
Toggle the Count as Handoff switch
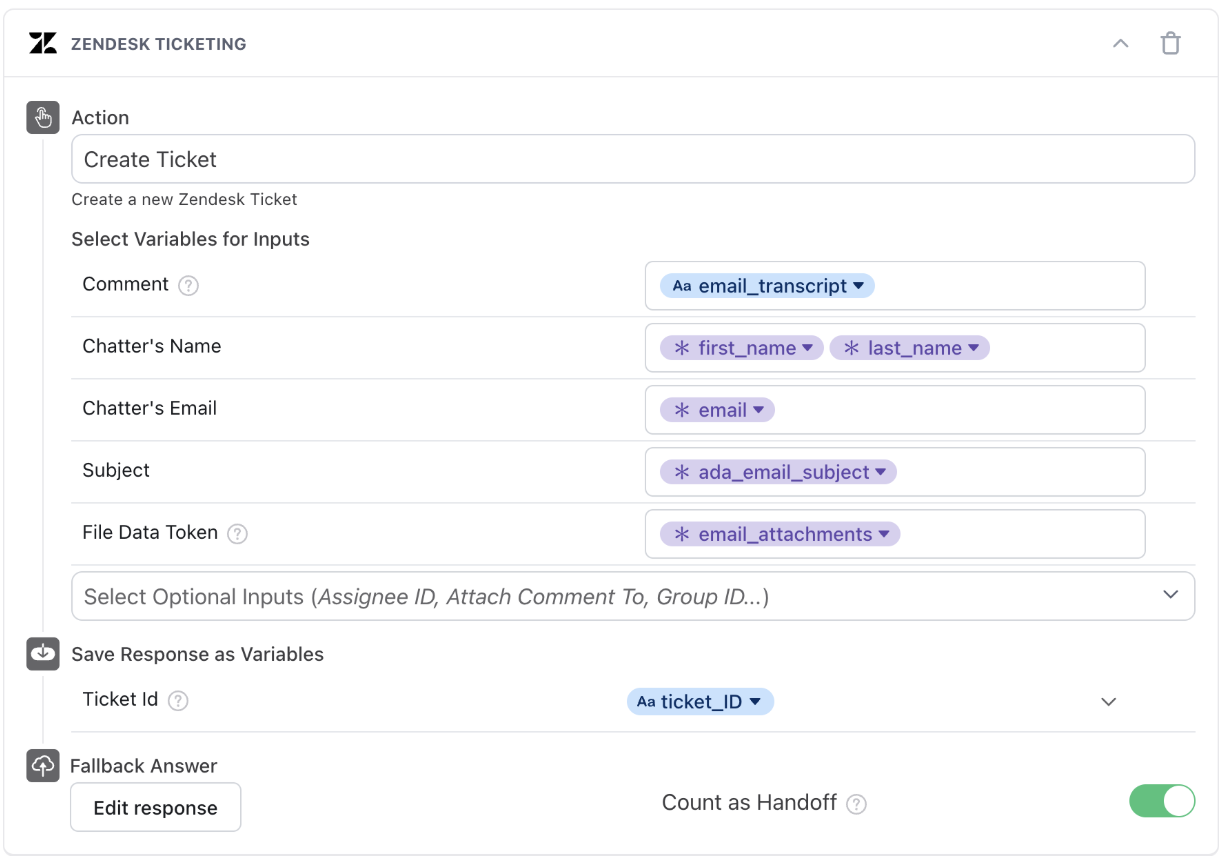pyautogui.click(x=1162, y=802)
